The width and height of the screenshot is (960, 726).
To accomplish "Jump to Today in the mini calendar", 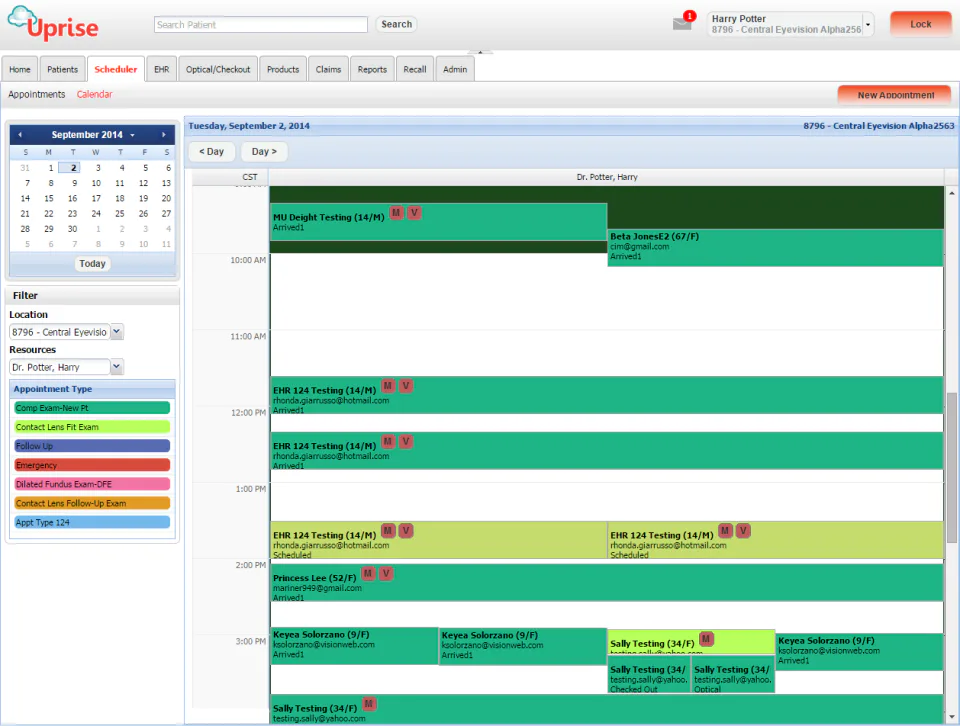I will [92, 263].
